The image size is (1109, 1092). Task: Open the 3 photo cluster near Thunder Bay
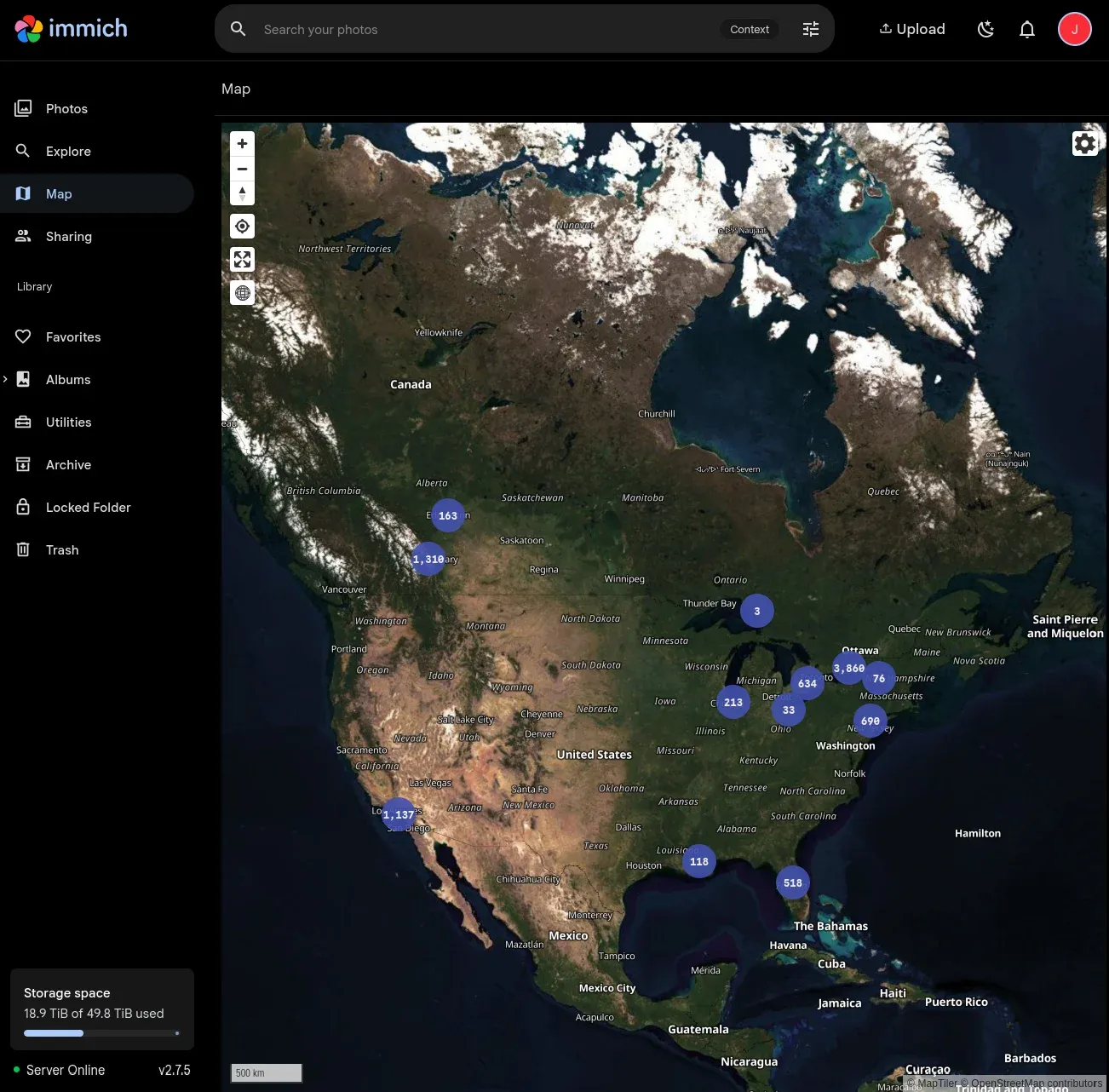757,611
